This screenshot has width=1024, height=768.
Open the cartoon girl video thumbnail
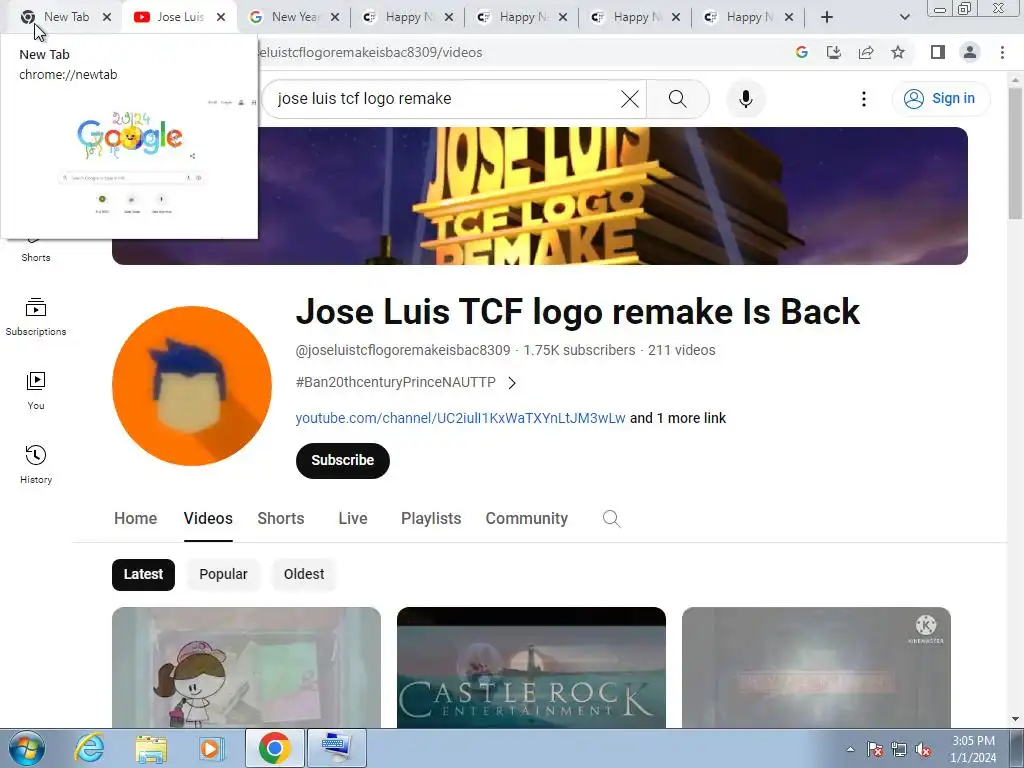(x=246, y=667)
